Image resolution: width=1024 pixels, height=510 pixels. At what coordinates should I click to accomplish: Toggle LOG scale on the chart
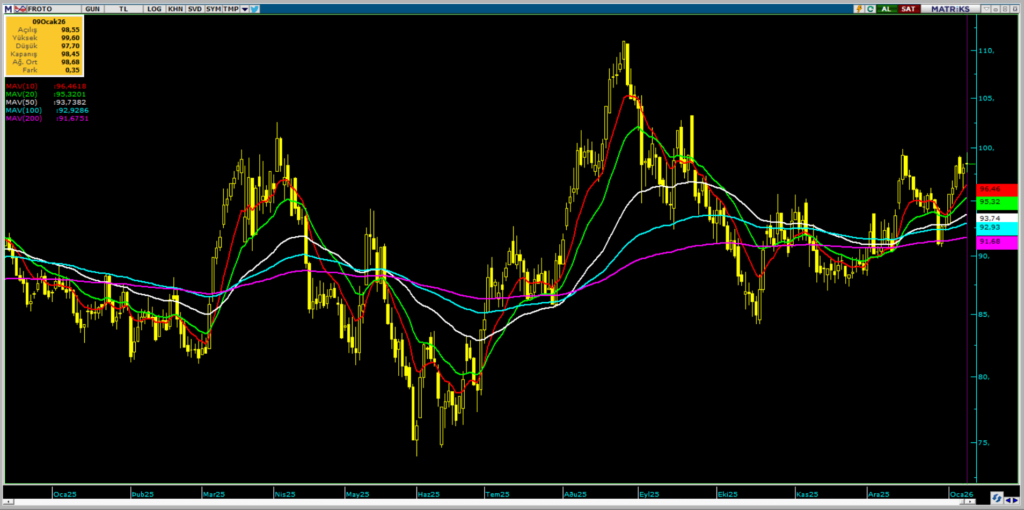click(x=153, y=8)
